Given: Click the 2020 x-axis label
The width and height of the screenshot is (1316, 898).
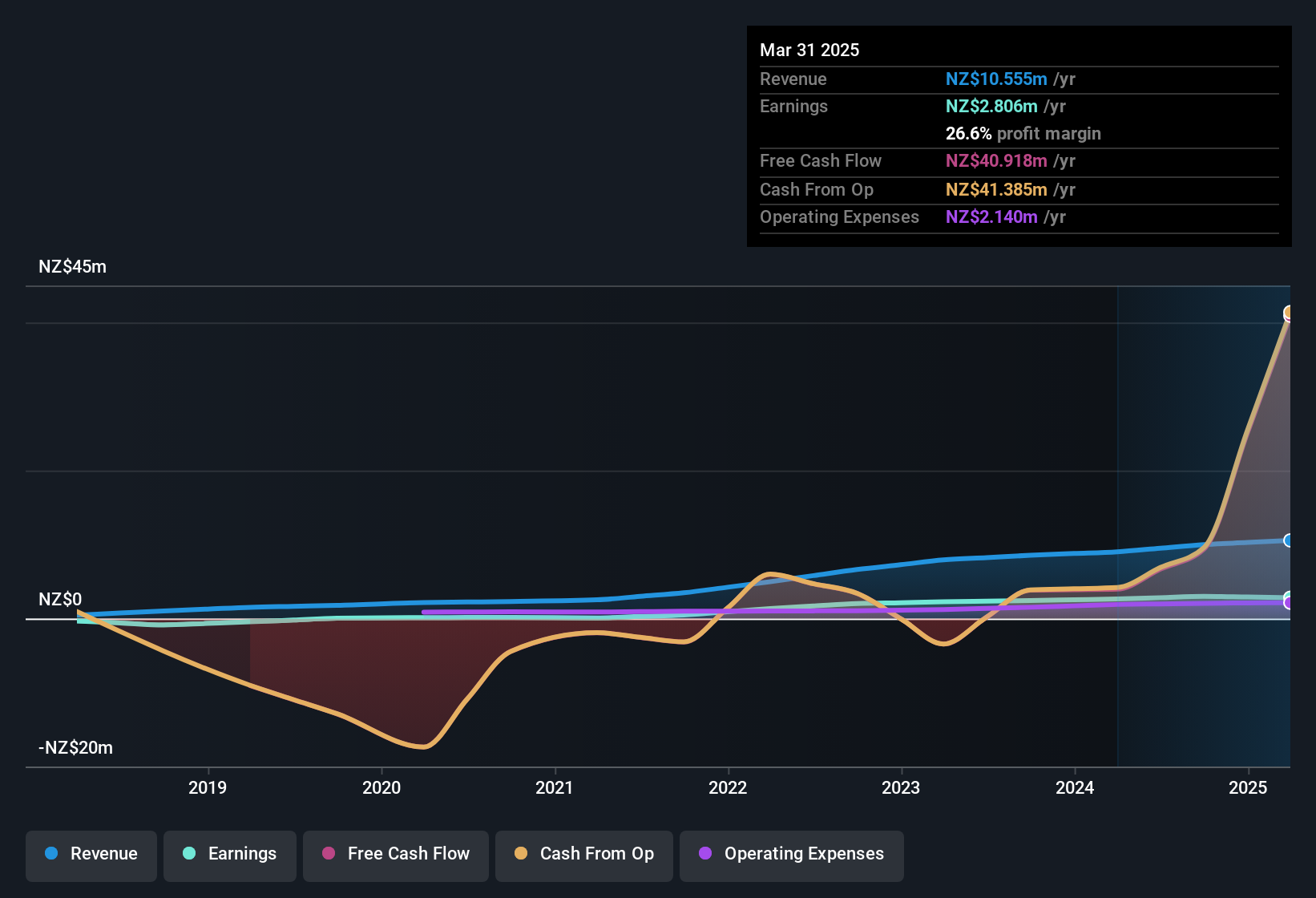Looking at the screenshot, I should [x=381, y=787].
